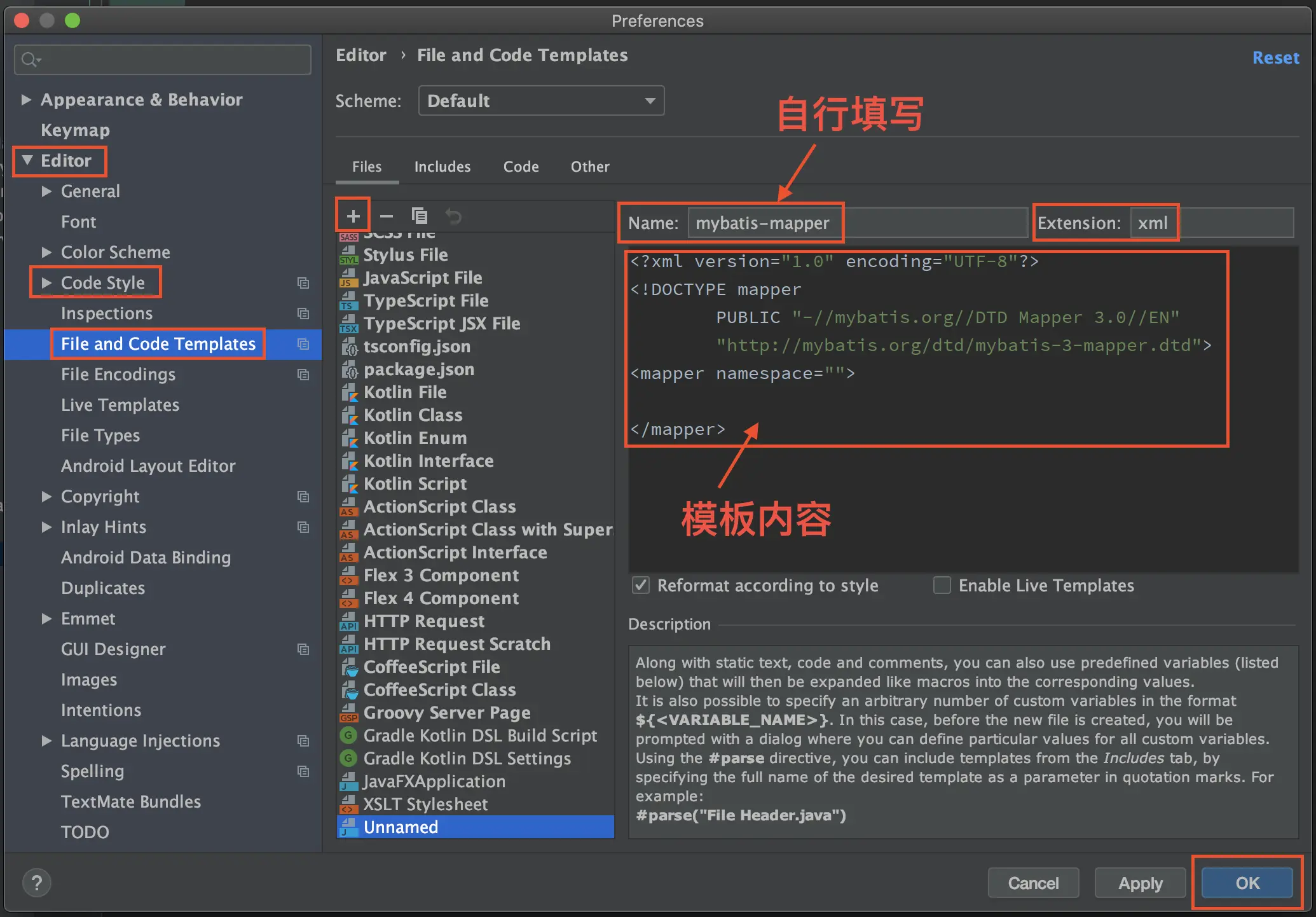Screen dimensions: 1316x917
Task: Click the HTTP Request template icon
Action: pos(349,621)
